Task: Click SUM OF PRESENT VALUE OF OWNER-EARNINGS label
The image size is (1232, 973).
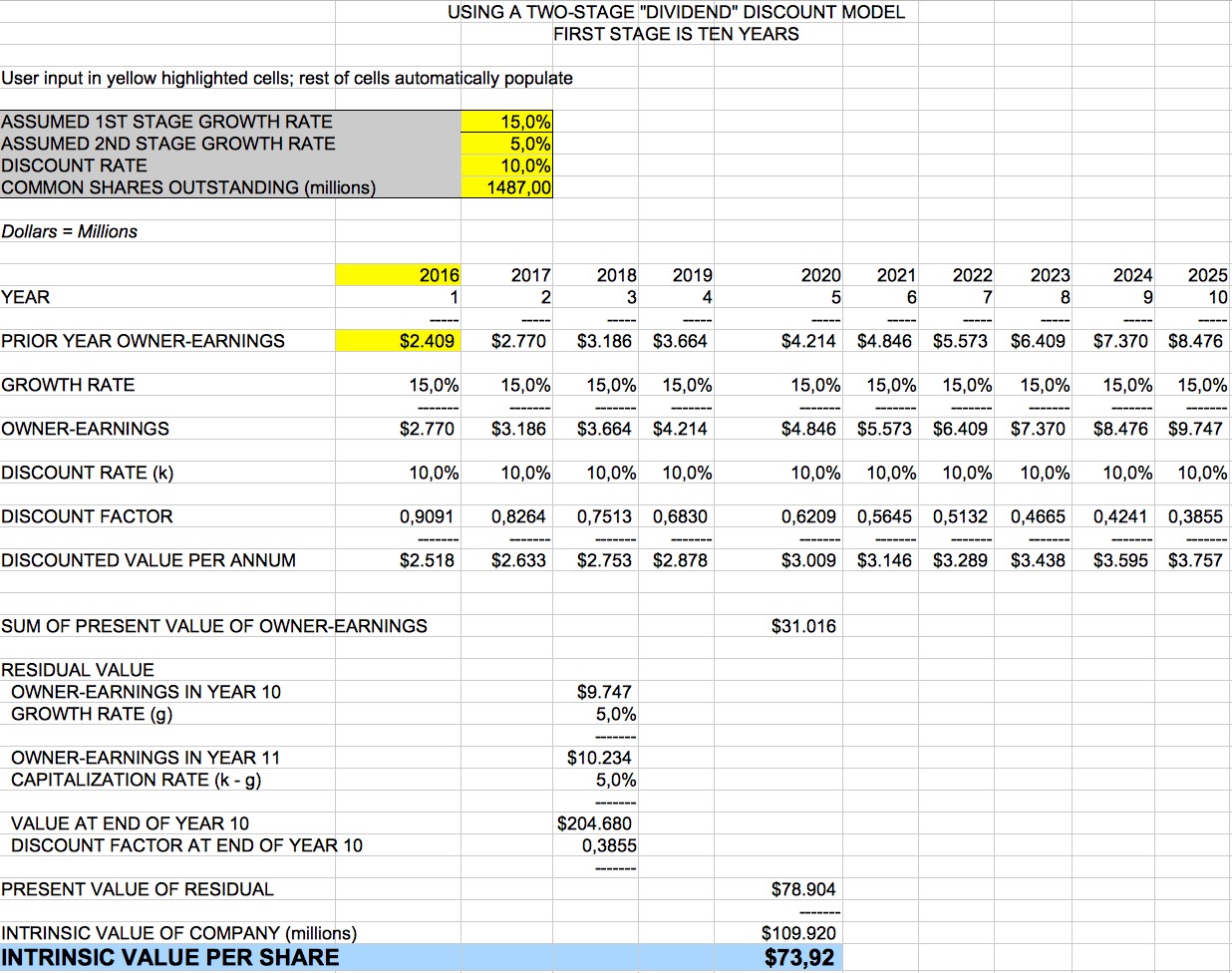Action: click(214, 626)
